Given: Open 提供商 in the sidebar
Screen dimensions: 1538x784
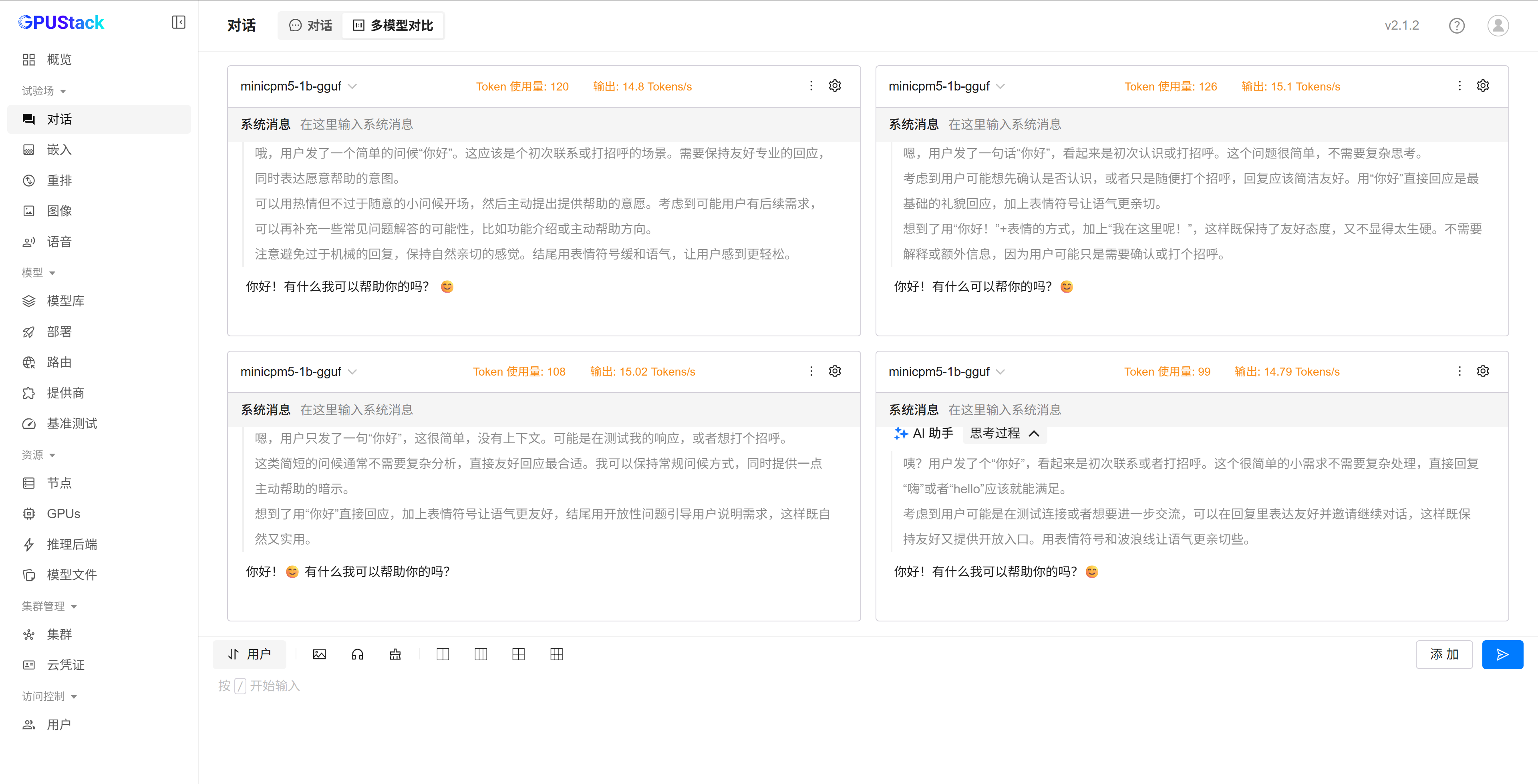Looking at the screenshot, I should point(99,393).
